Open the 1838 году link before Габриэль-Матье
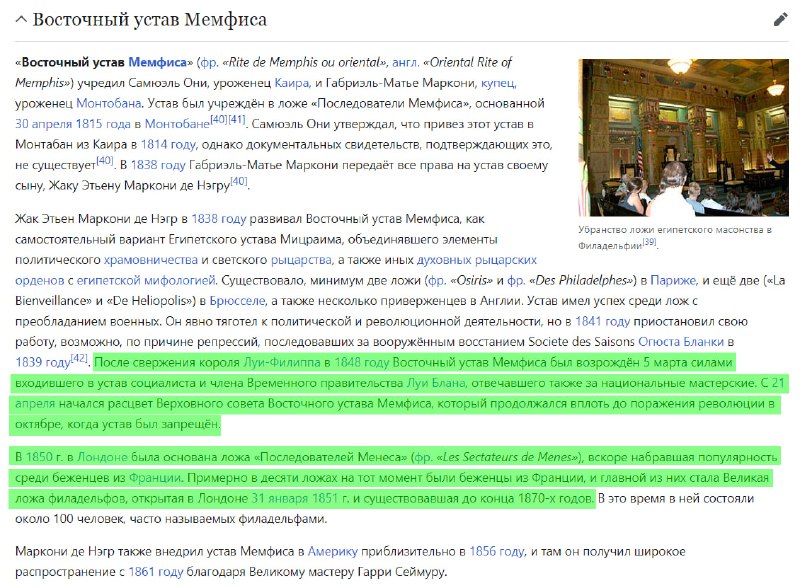Screen dimensions: 800x588 [158, 165]
